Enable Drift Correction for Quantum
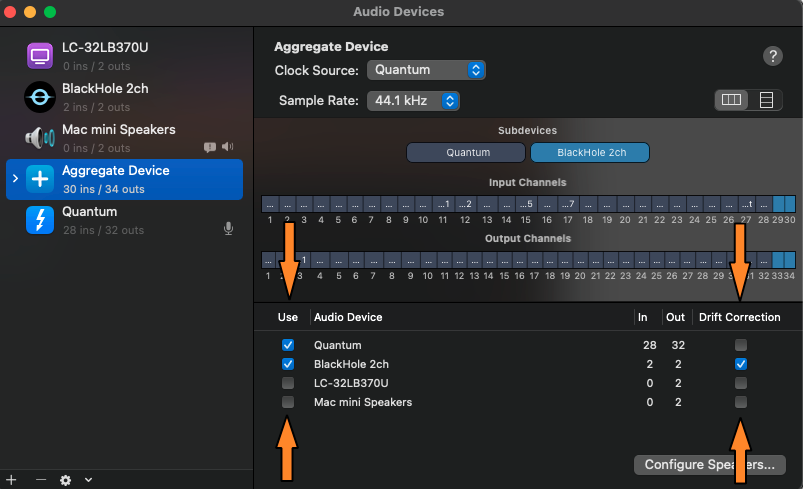Screen dimensions: 803x489 click(741, 345)
